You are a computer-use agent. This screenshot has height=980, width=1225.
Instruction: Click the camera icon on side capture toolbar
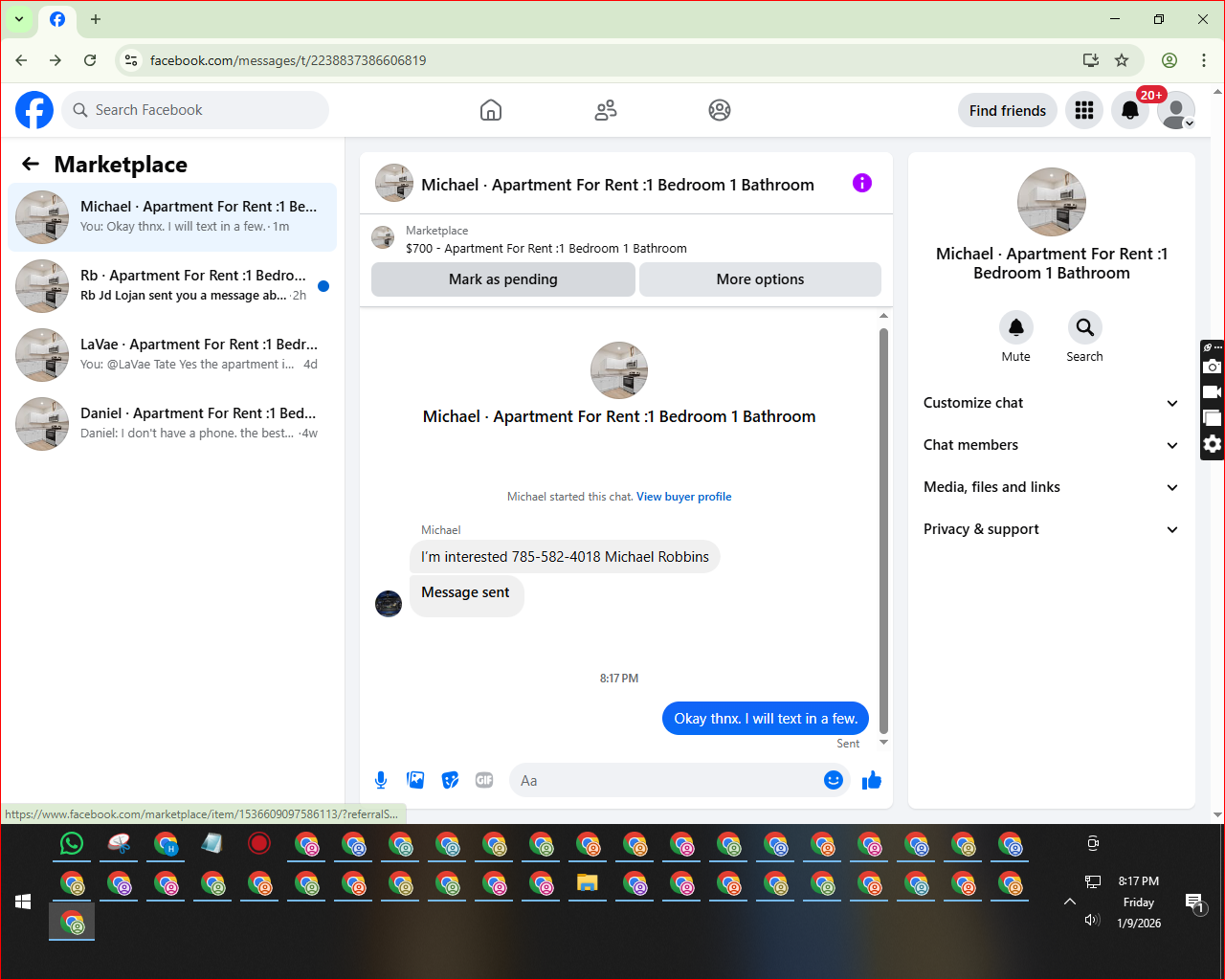pyautogui.click(x=1213, y=367)
